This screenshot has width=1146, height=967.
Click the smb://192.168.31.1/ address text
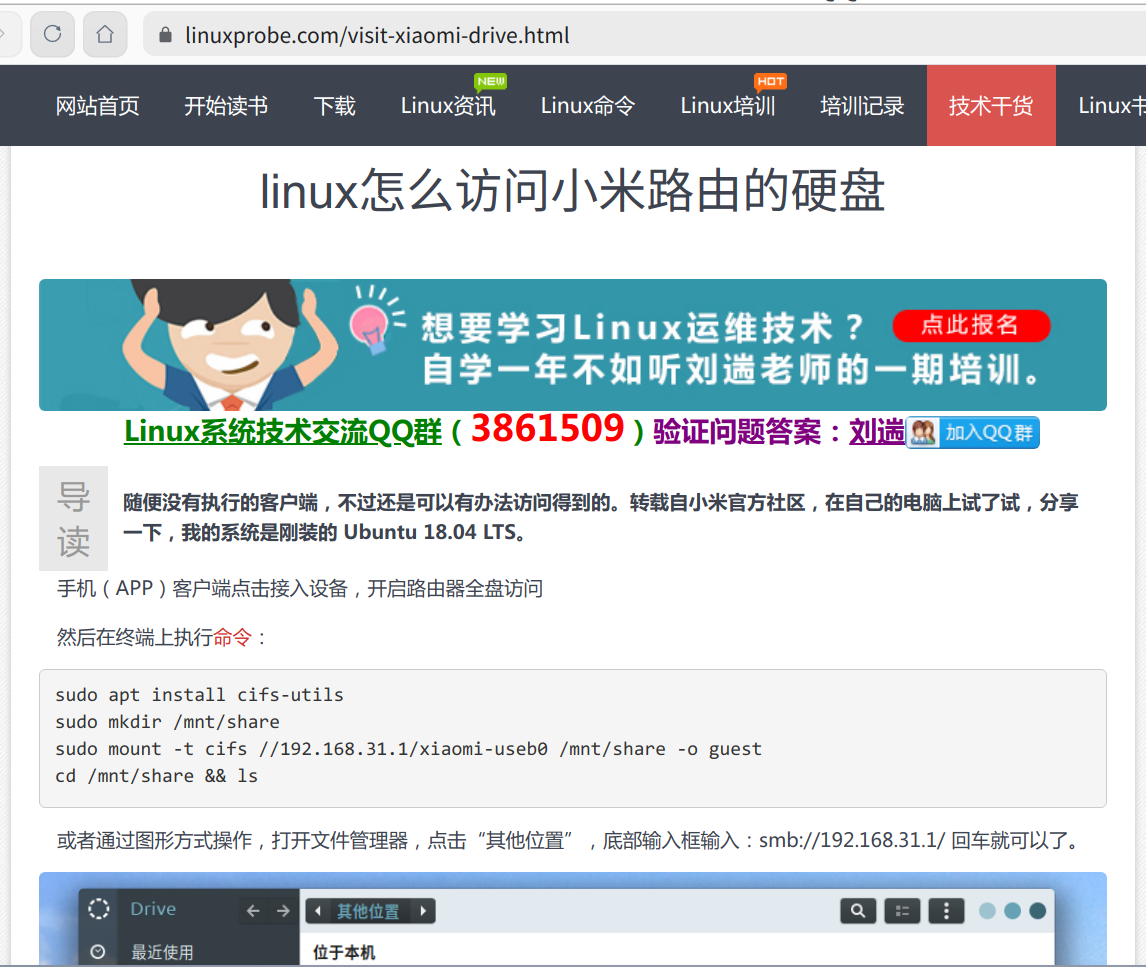[x=851, y=841]
